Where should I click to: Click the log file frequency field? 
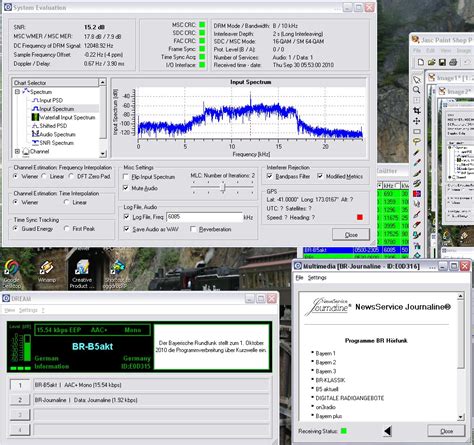[204, 217]
